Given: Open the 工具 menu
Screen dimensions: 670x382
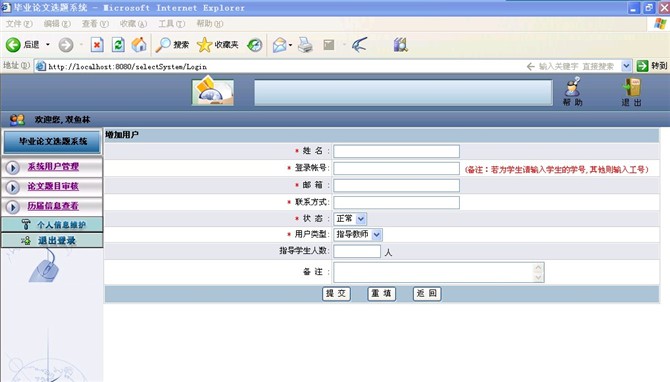Looking at the screenshot, I should click(x=171, y=24).
